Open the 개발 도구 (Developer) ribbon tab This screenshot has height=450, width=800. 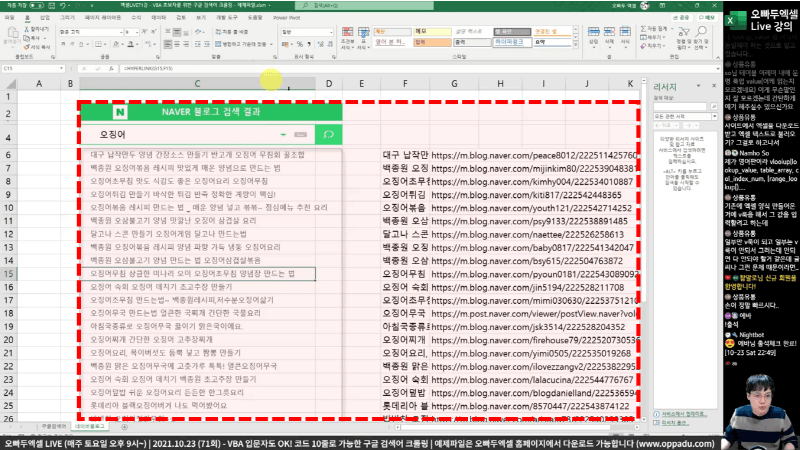(227, 17)
